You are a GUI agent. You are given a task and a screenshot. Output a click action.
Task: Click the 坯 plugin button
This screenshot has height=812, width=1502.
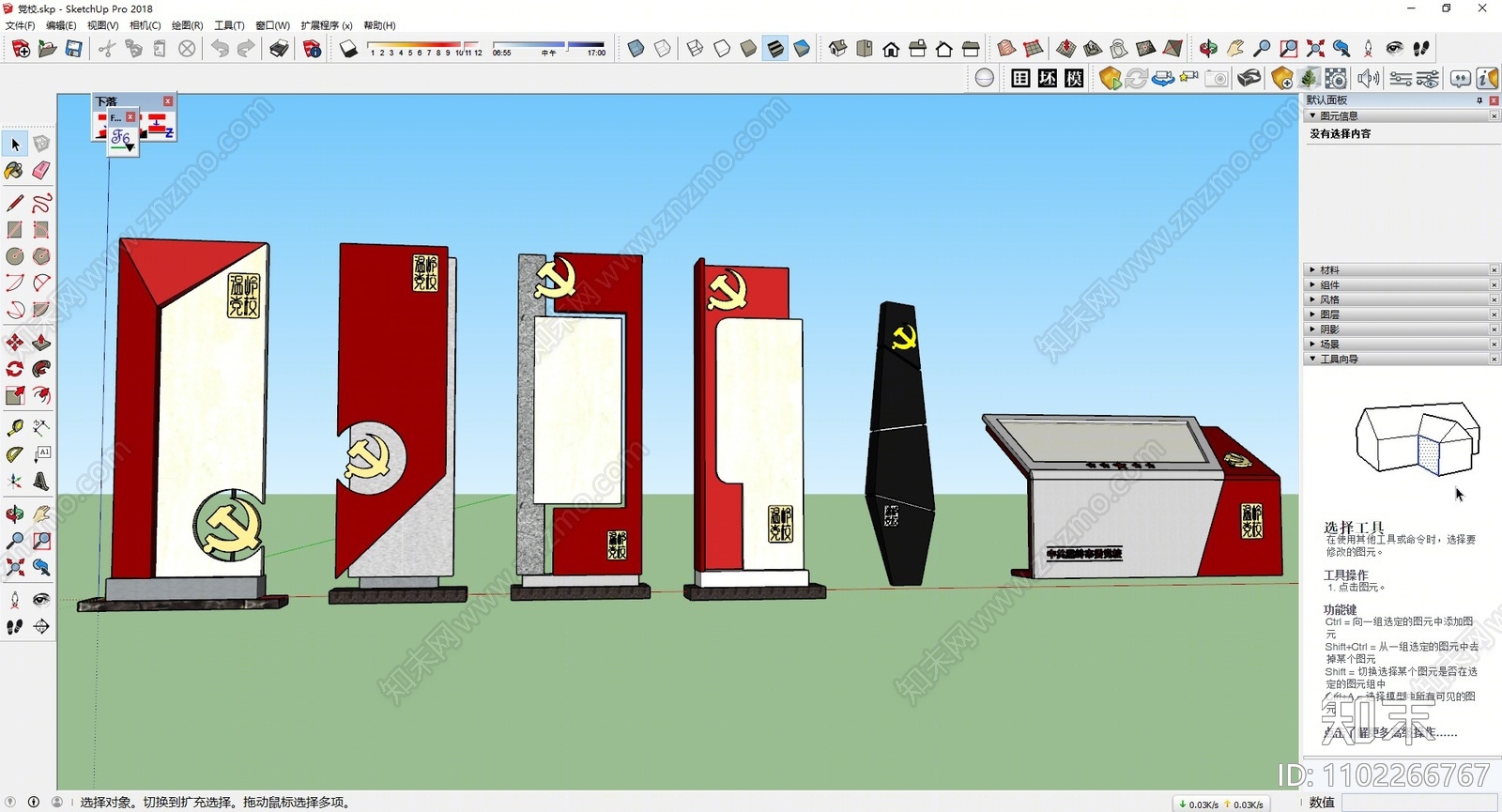pos(1048,78)
